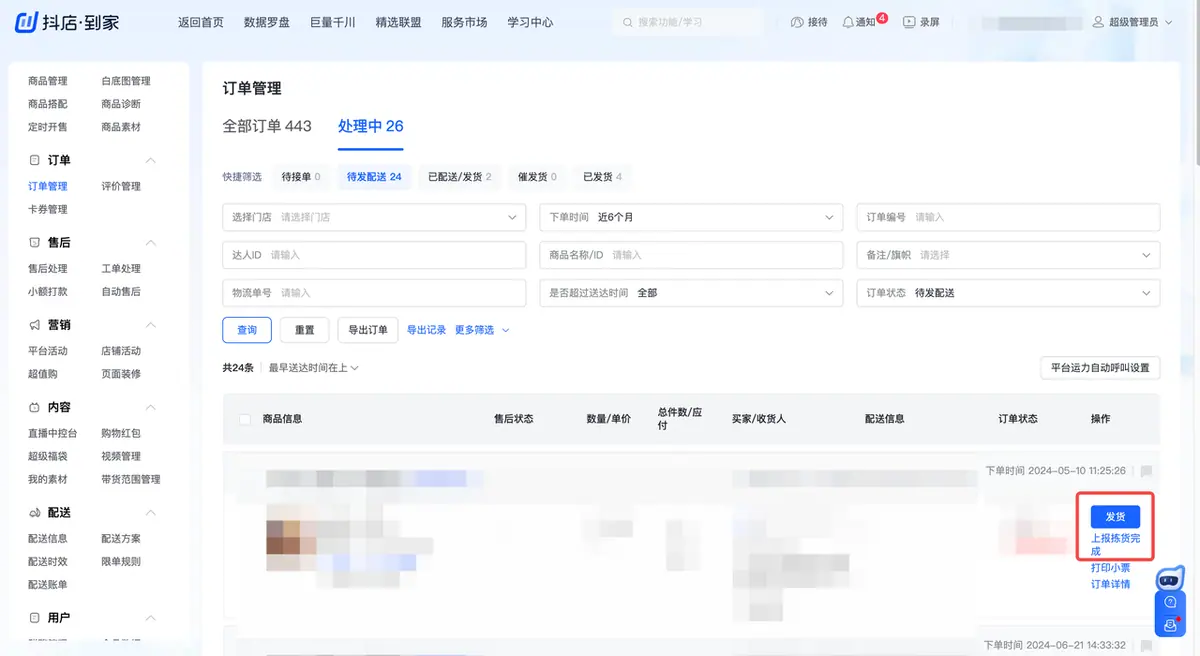Image resolution: width=1200 pixels, height=656 pixels.
Task: Select 已配送/发货 quick filter
Action: (460, 177)
